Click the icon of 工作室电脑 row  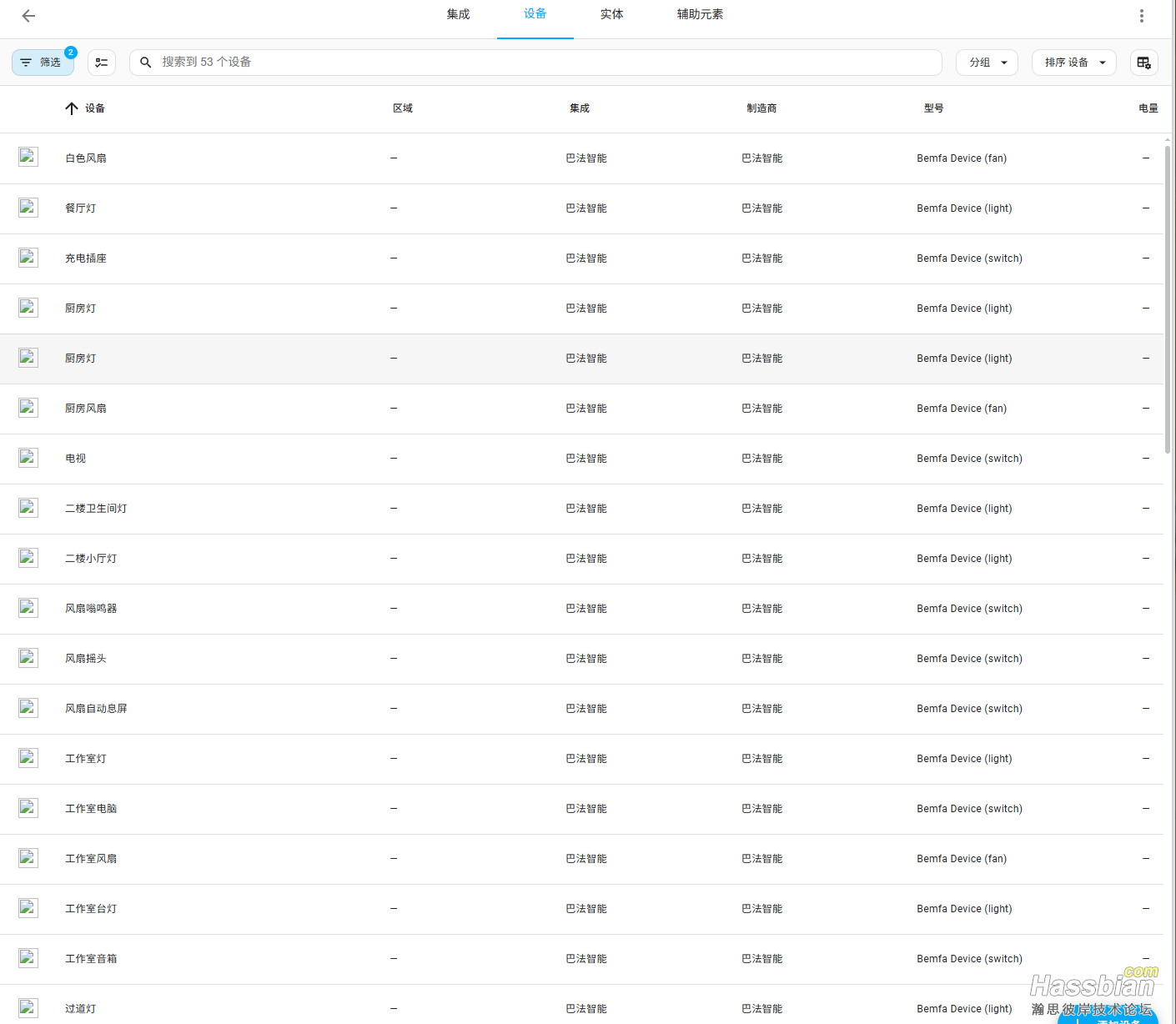(28, 808)
